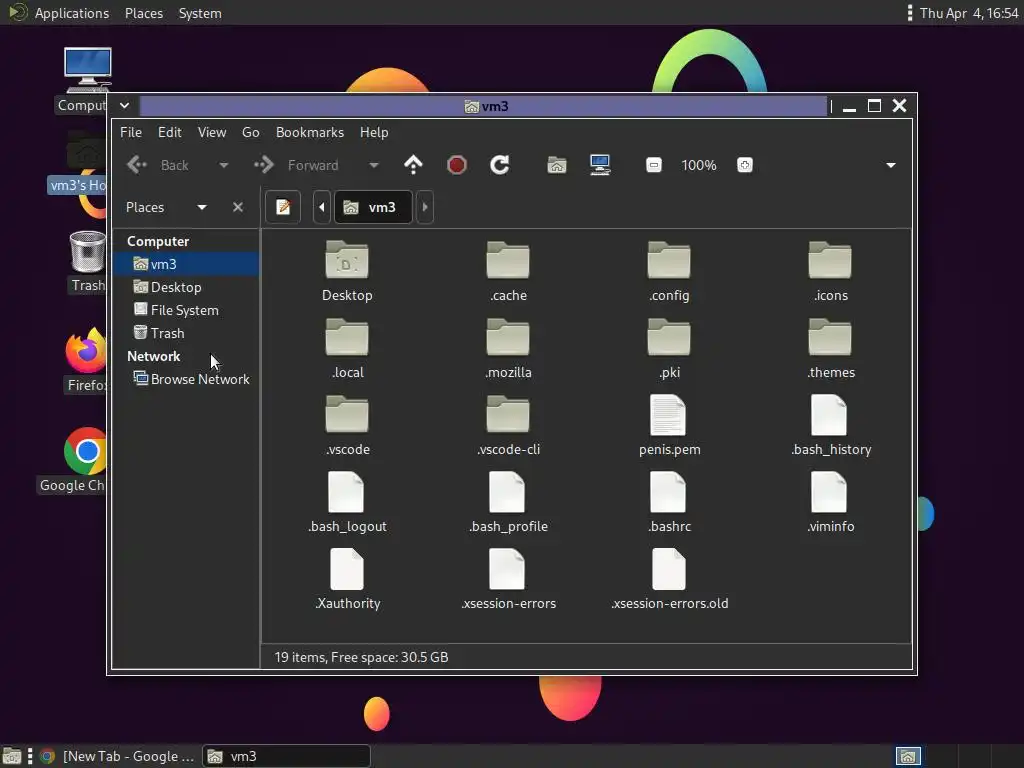The height and width of the screenshot is (768, 1024).
Task: Select the .xsession-errors file
Action: [507, 569]
